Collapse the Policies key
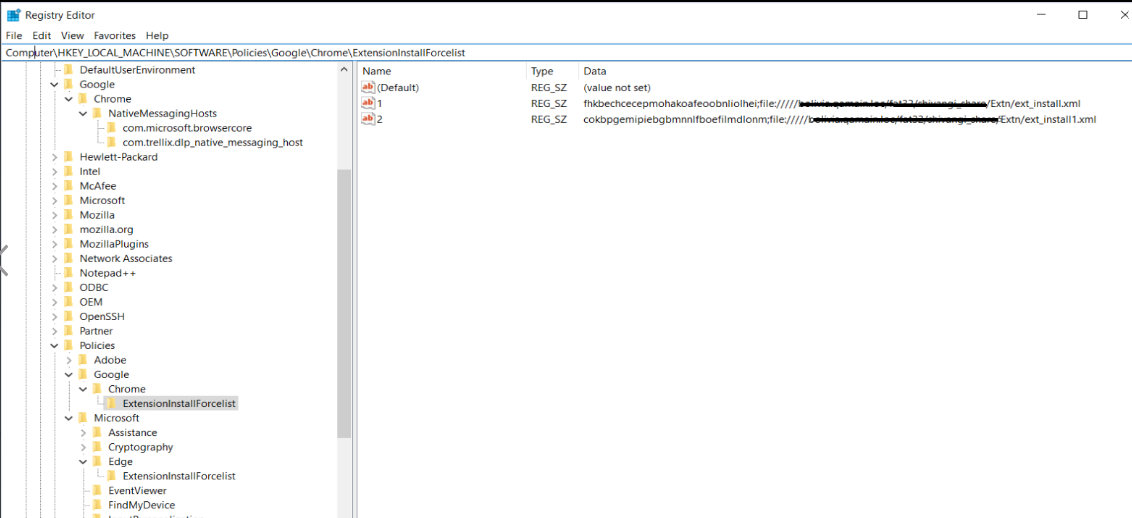The height and width of the screenshot is (518, 1132). click(54, 345)
